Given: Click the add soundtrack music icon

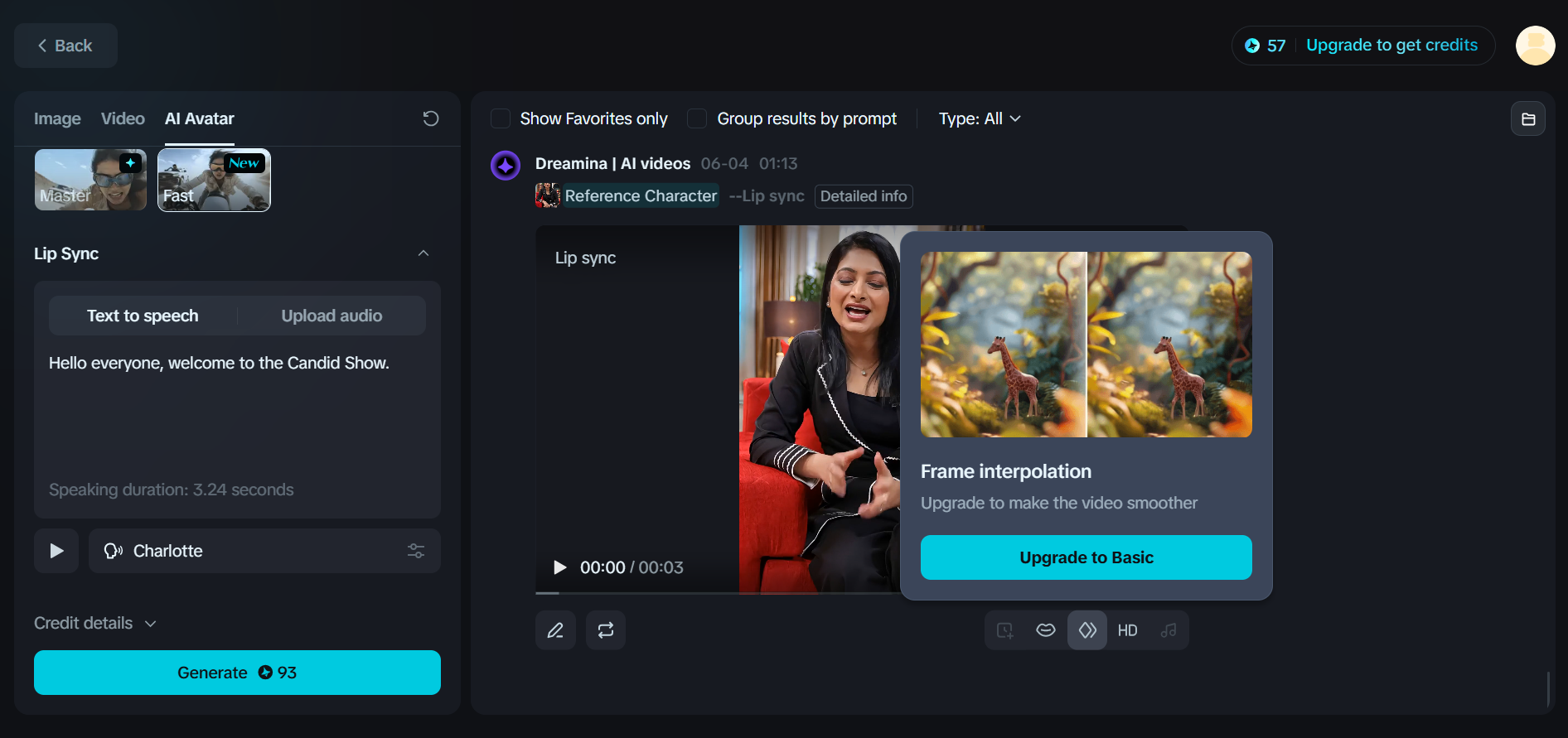Looking at the screenshot, I should coord(1169,630).
